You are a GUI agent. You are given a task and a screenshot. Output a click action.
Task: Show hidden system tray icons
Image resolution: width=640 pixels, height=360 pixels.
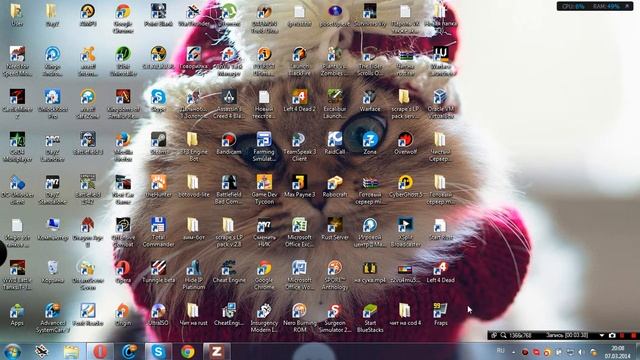513,352
